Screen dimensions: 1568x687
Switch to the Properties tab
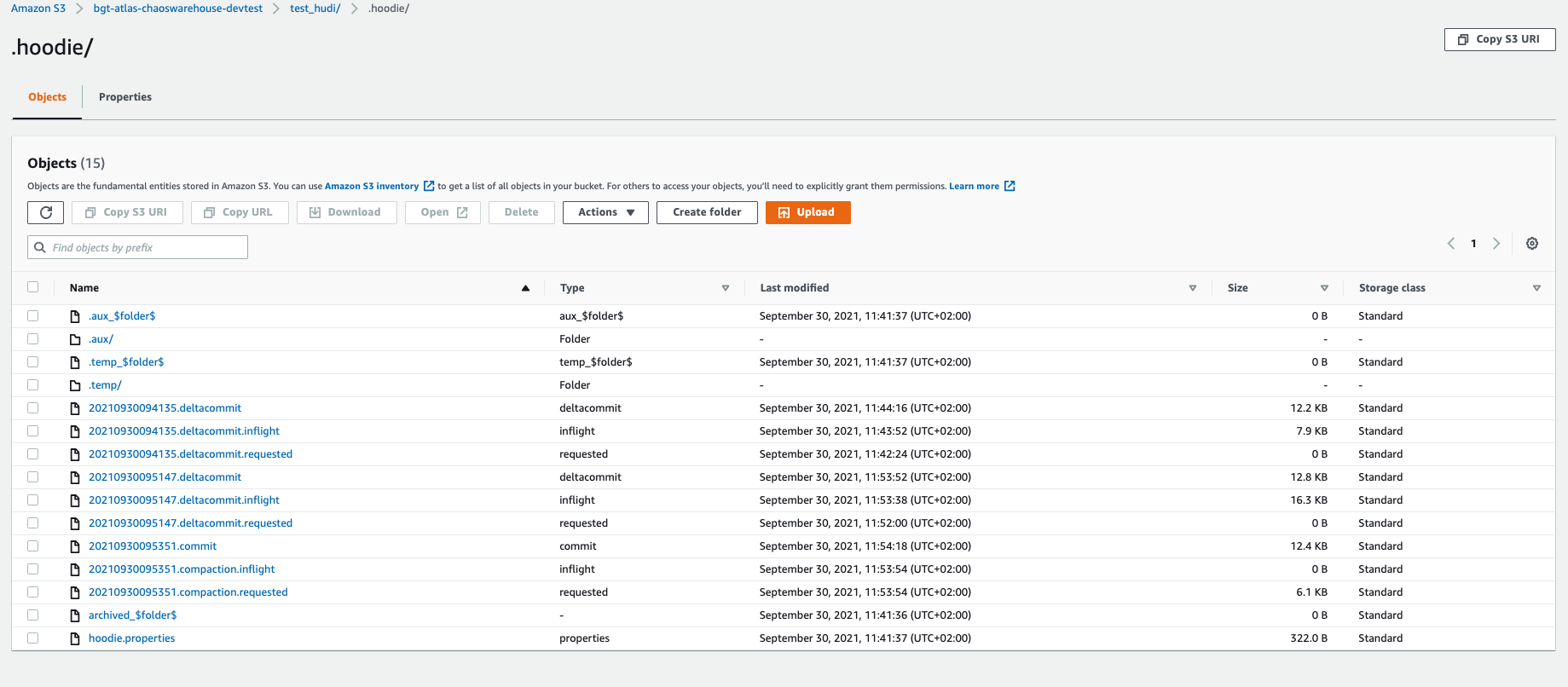125,97
